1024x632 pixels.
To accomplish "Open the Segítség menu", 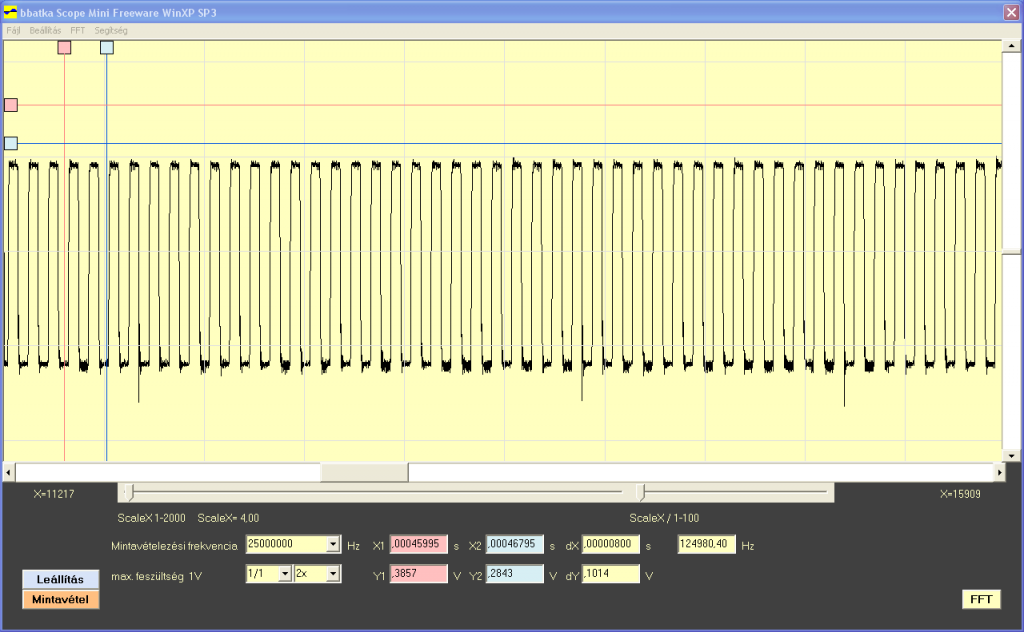I will [x=111, y=31].
